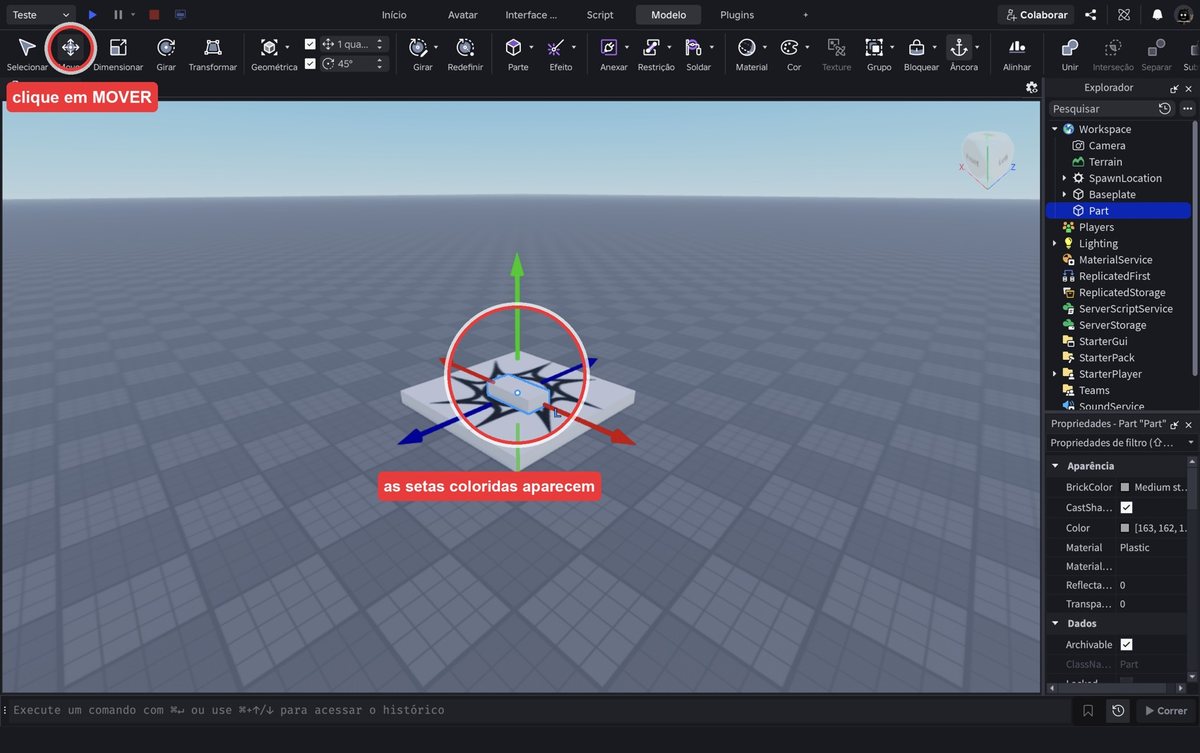Click the Explorer search history icon
This screenshot has height=753, width=1200.
pyautogui.click(x=1165, y=108)
